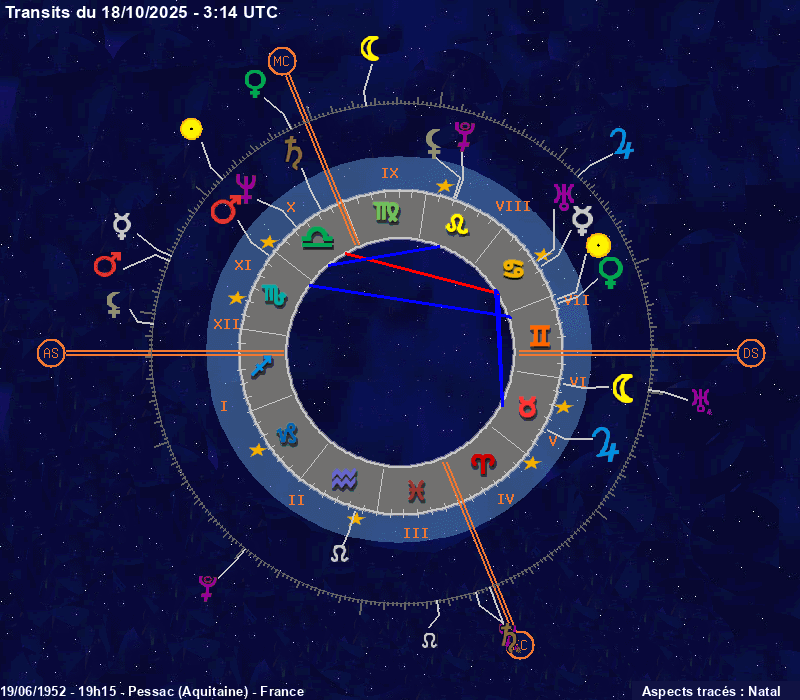Select the blue Sagittarius arrow glyph
Viewport: 800px width, 700px height.
point(262,366)
